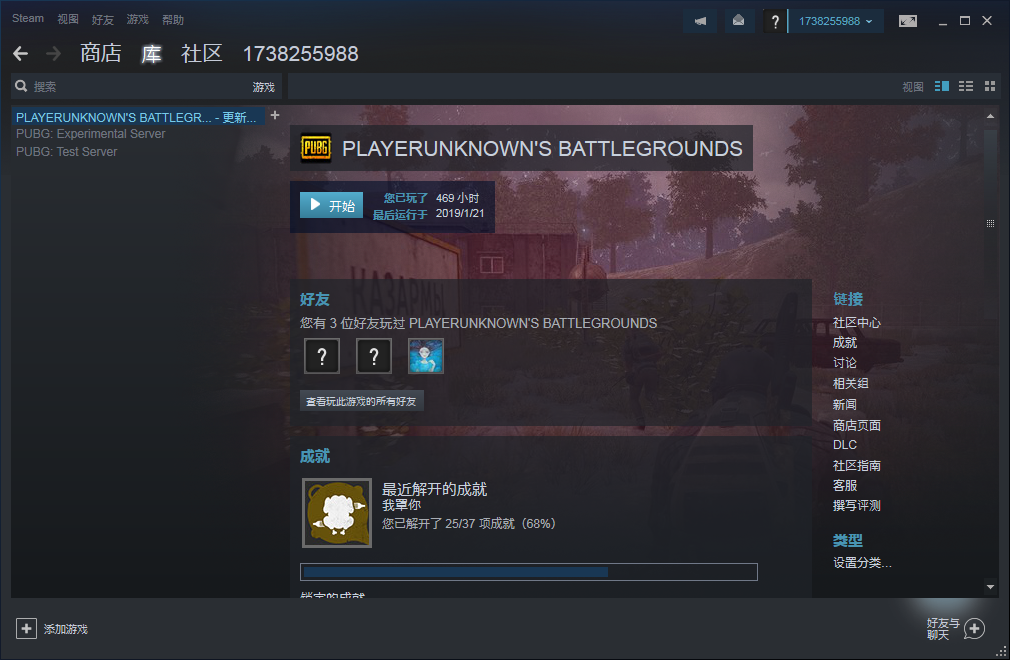Open the 帮助 menu
This screenshot has height=660, width=1010.
pyautogui.click(x=173, y=19)
